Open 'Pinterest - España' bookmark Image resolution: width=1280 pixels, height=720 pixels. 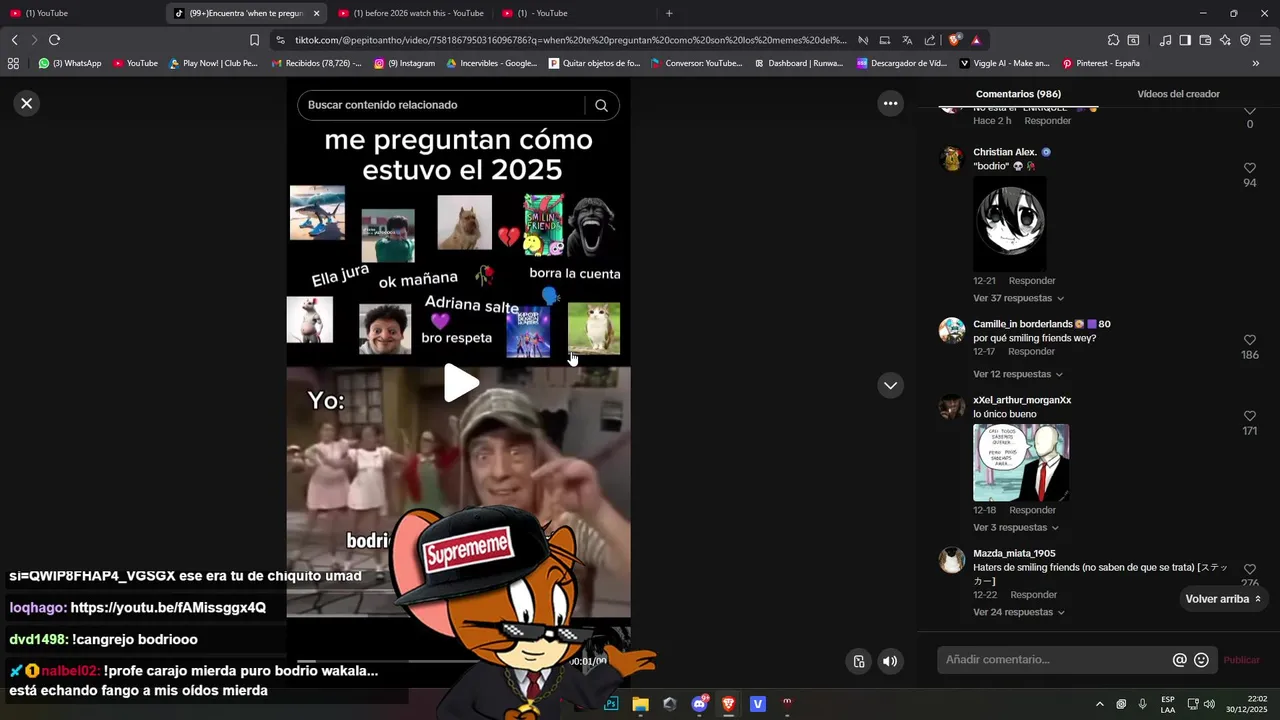(1101, 63)
